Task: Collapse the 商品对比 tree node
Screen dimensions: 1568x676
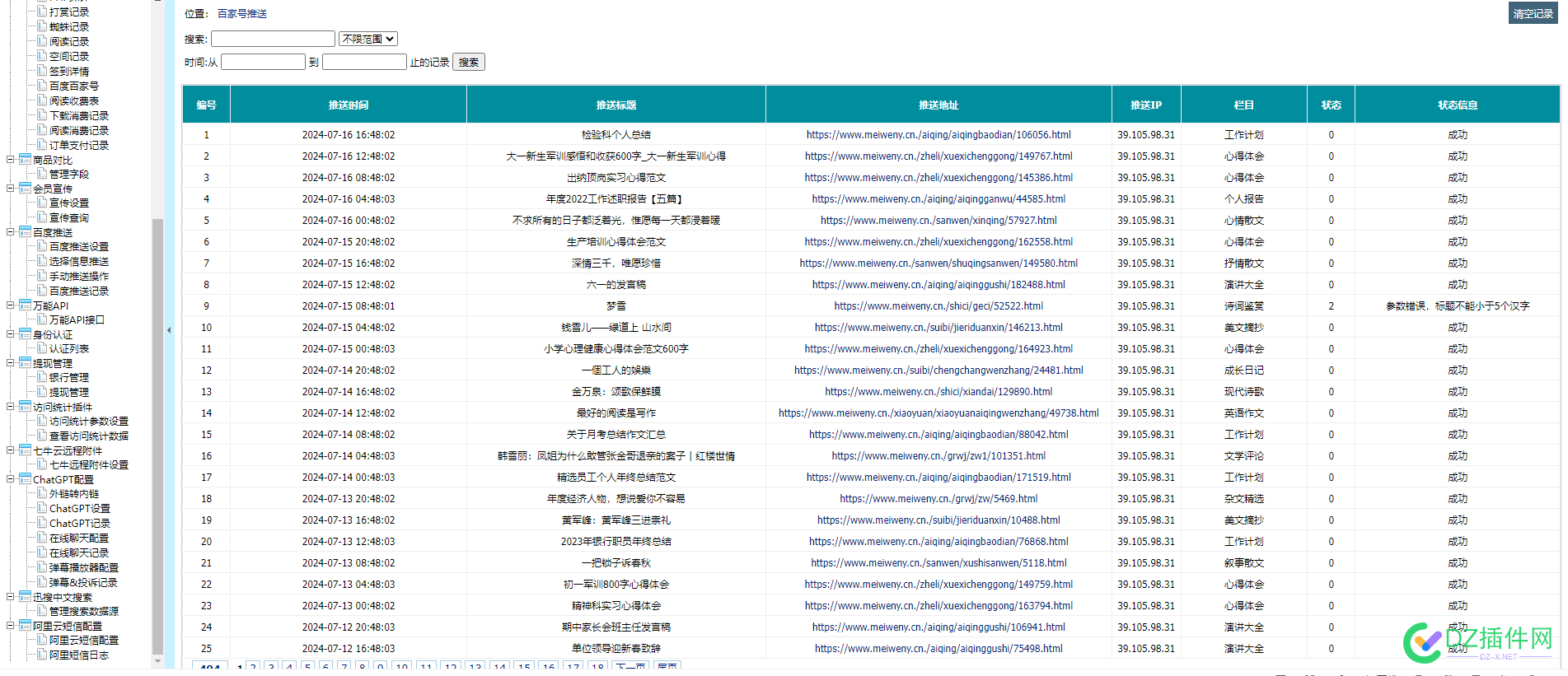Action: 10,160
